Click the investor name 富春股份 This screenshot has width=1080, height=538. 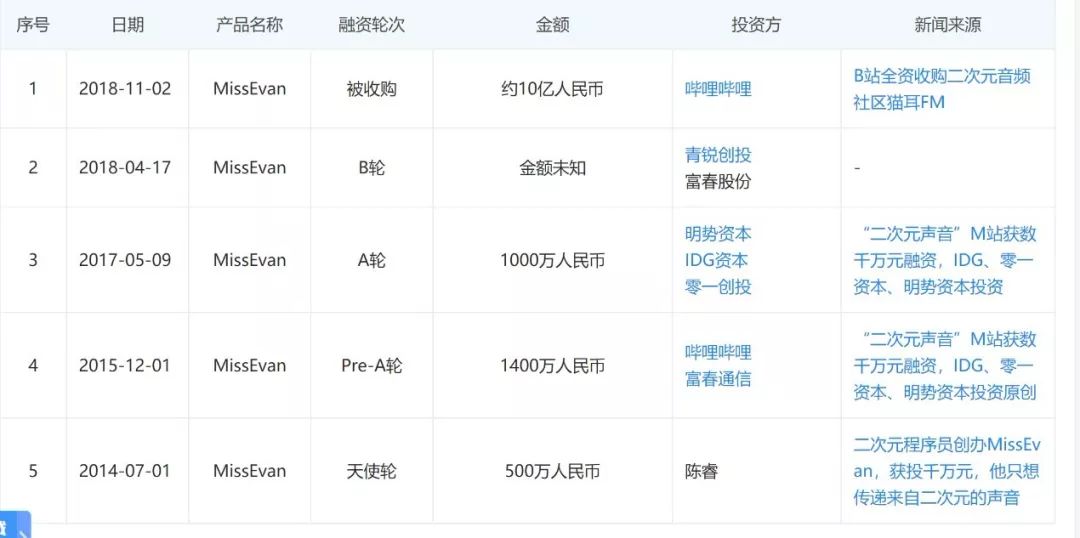click(718, 181)
